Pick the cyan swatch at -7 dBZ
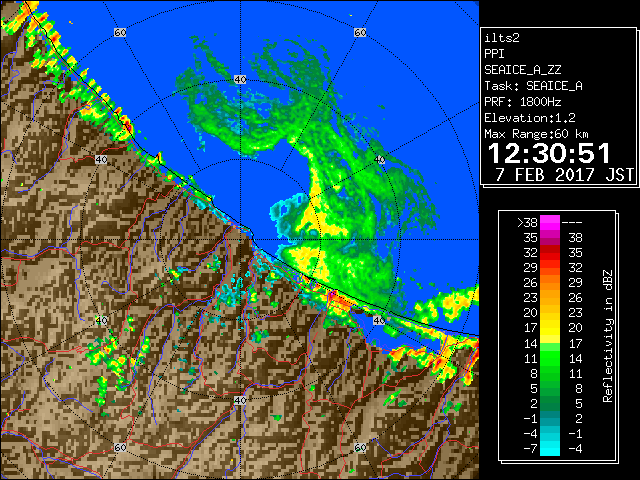Image resolution: width=640 pixels, height=480 pixels. [550, 449]
